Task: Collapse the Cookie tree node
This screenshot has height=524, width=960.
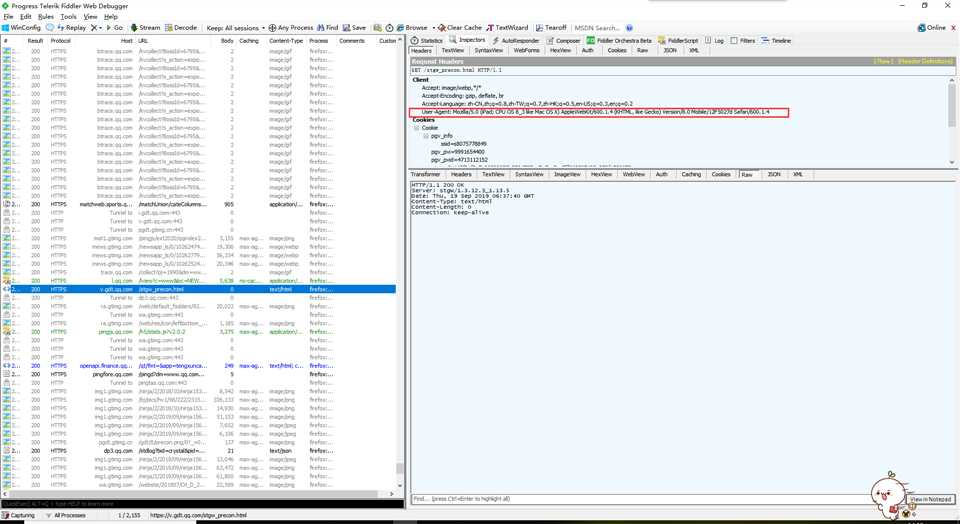Action: coord(416,128)
